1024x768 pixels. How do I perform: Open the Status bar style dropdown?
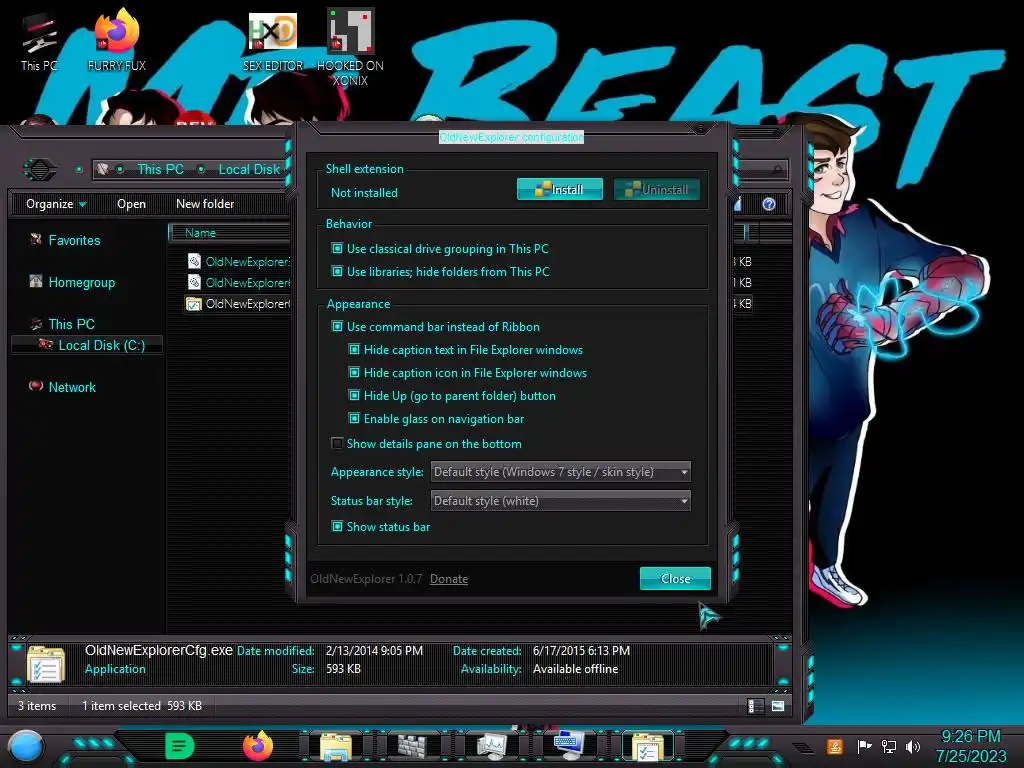click(560, 501)
